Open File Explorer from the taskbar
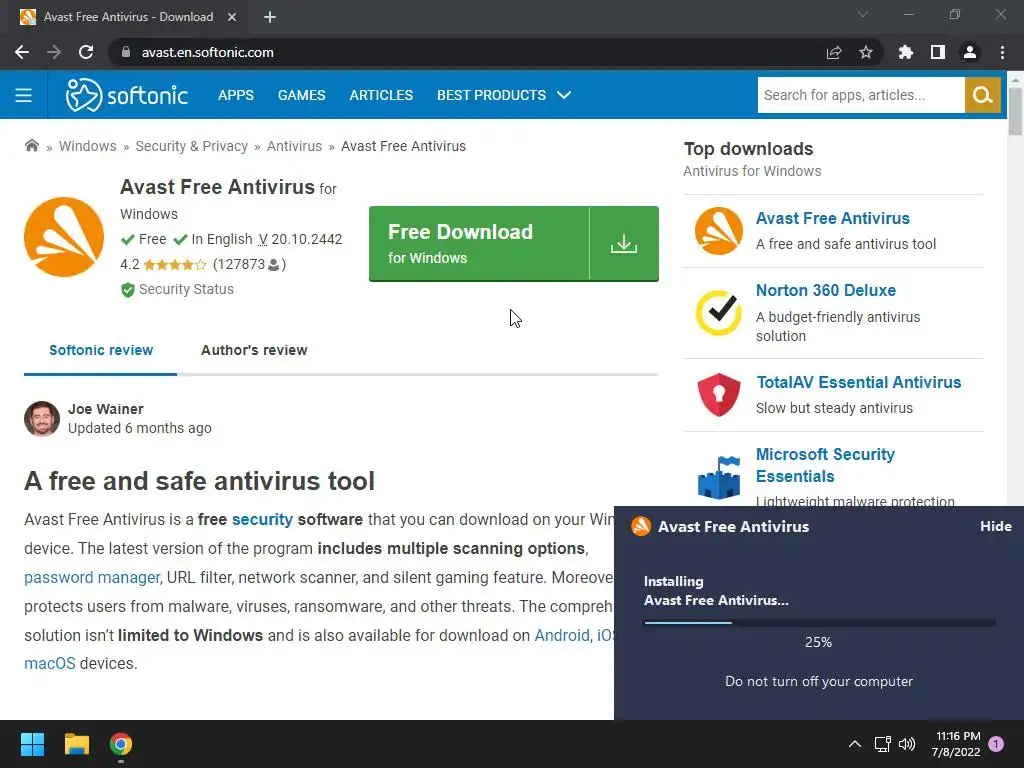 (x=76, y=744)
